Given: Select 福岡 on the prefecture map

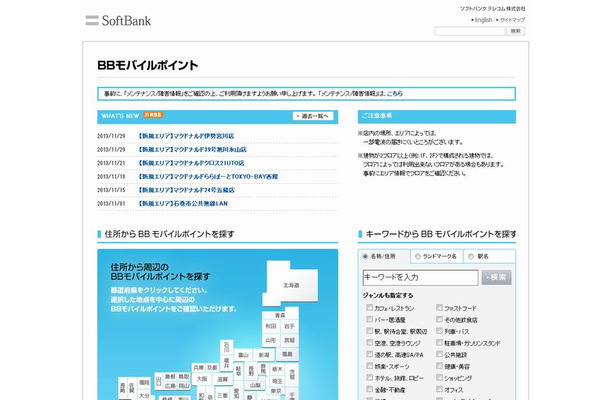Looking at the screenshot, I should point(144,382).
